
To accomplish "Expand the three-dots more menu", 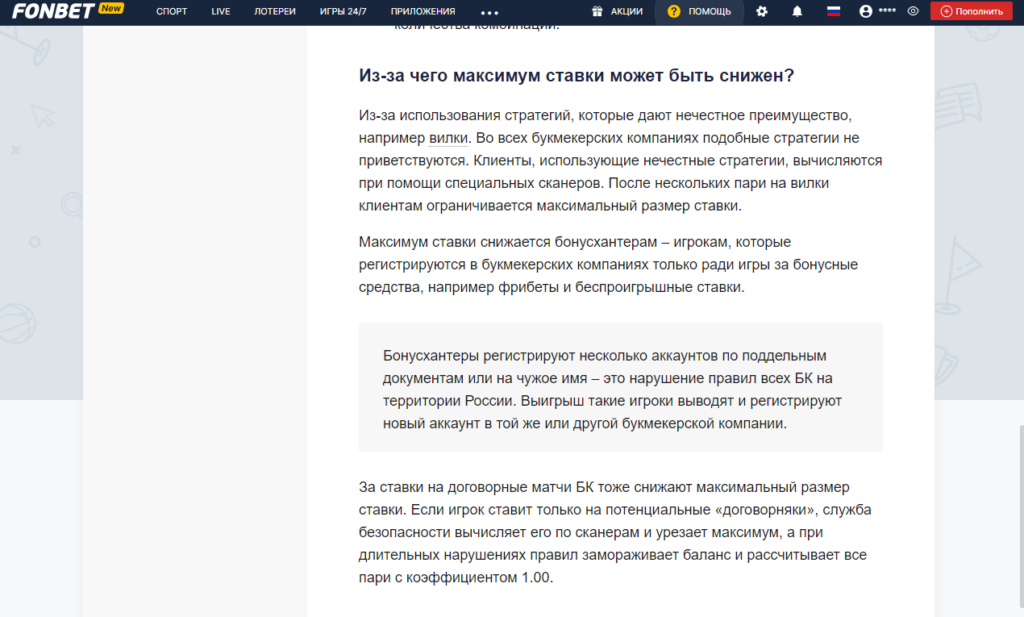I will pyautogui.click(x=489, y=12).
